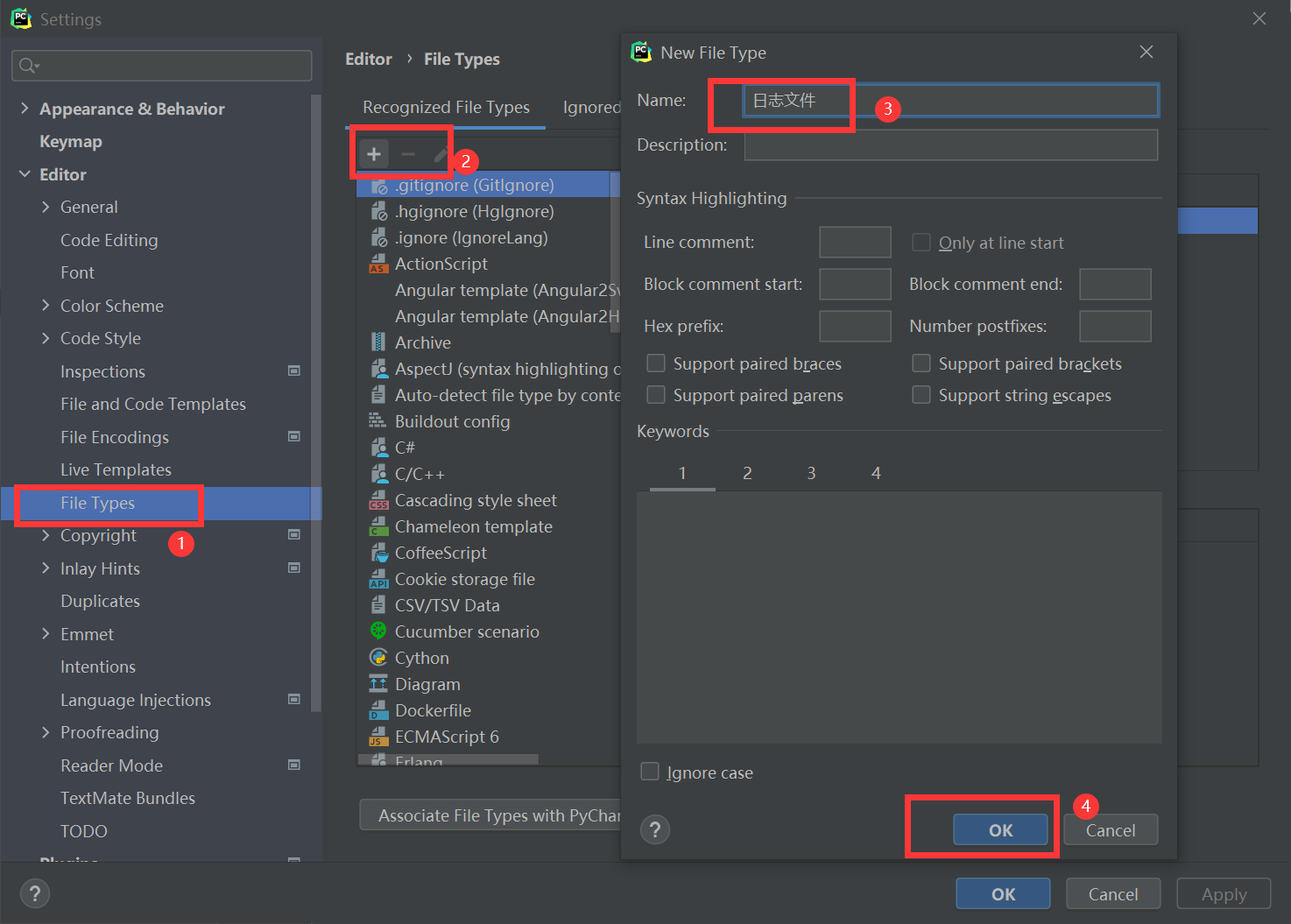Click the Apply button

click(1223, 893)
